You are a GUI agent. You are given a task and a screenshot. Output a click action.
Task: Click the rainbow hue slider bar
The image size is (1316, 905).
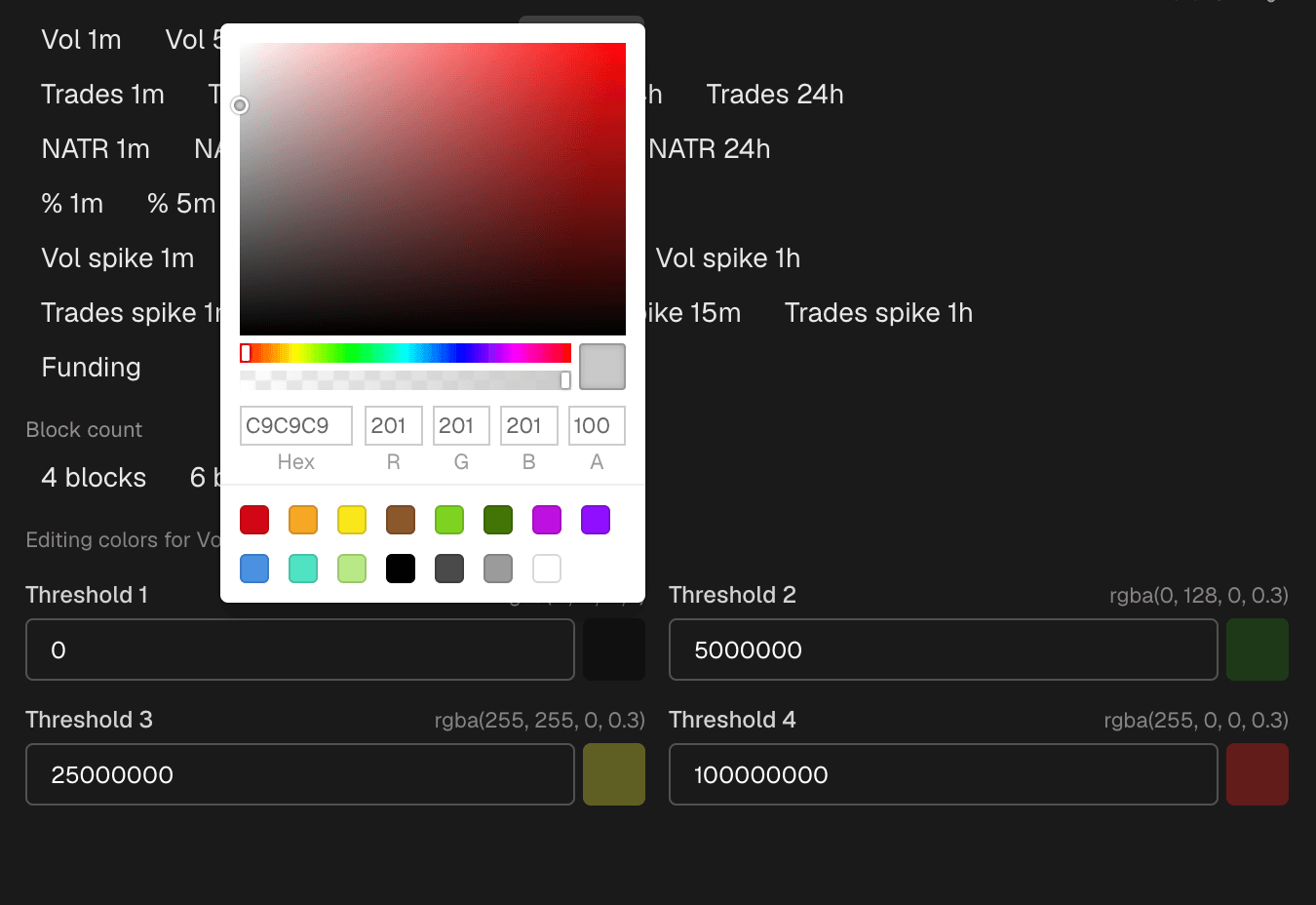[x=406, y=353]
